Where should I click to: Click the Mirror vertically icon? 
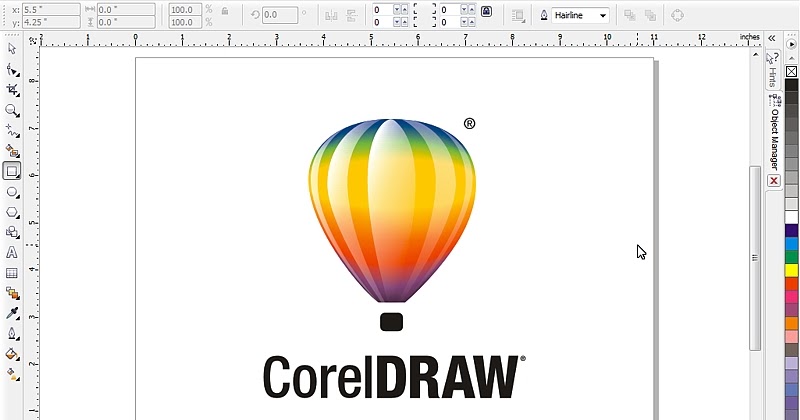pyautogui.click(x=352, y=15)
